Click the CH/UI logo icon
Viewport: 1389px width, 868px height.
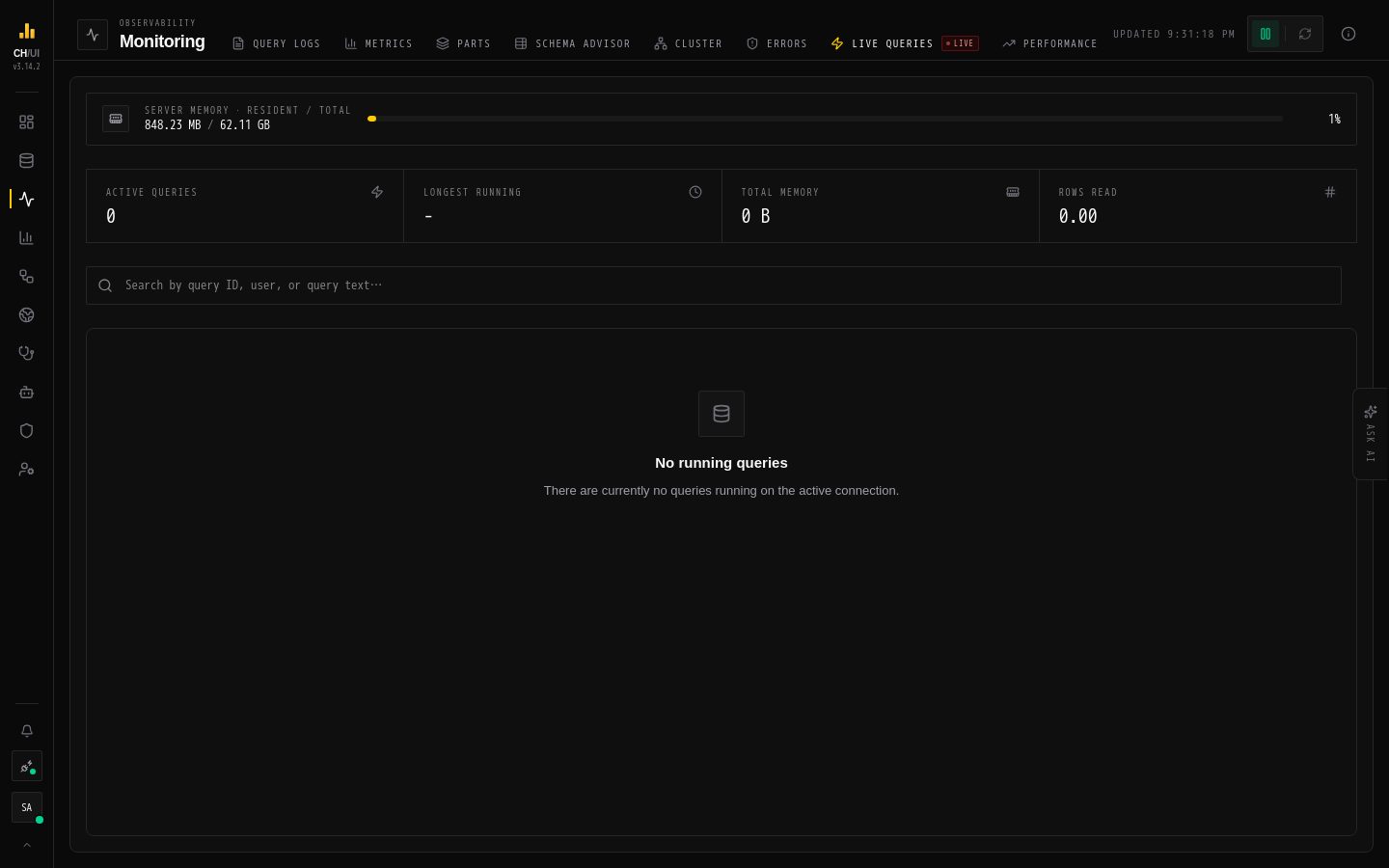click(26, 31)
